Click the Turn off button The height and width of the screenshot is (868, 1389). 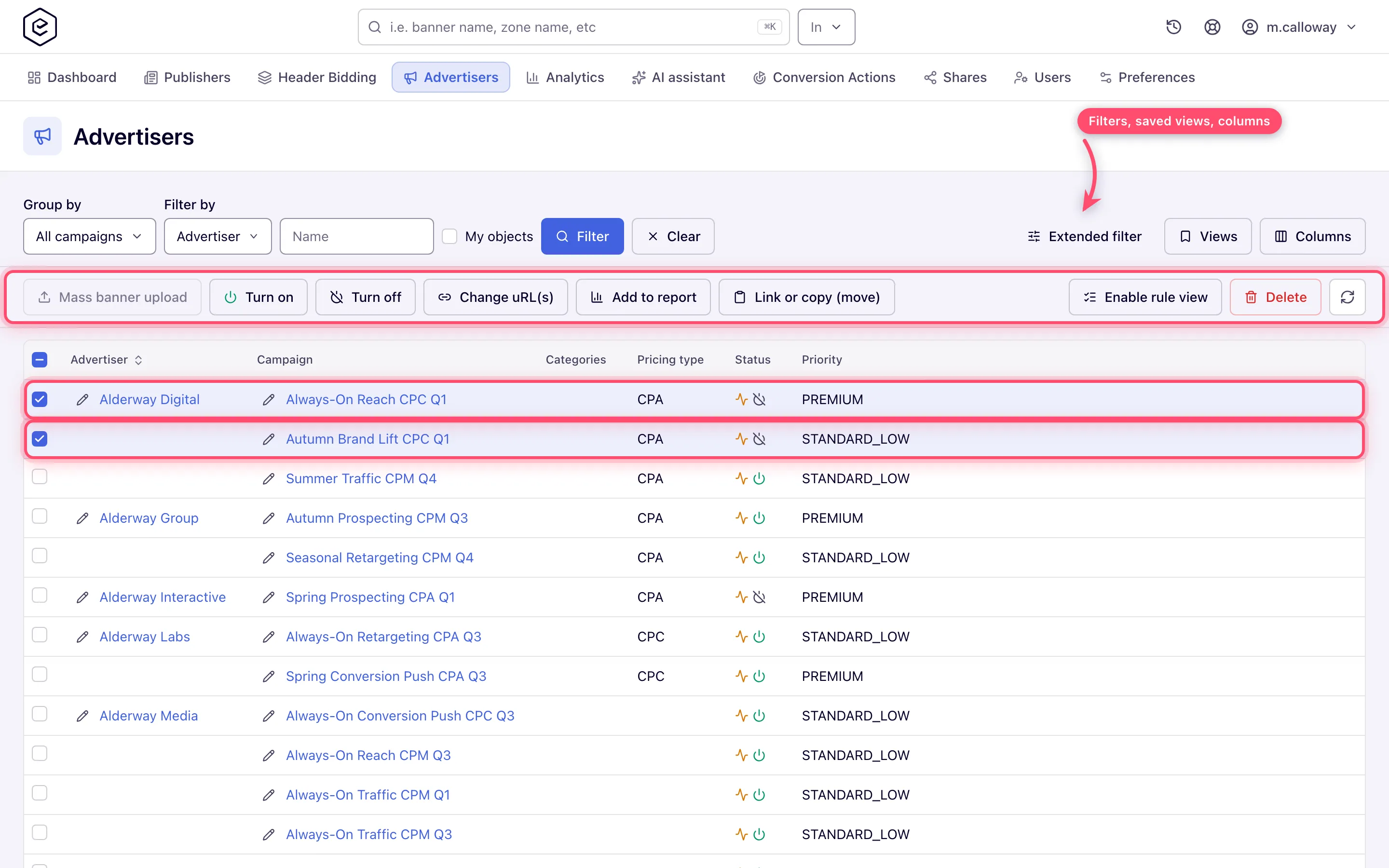point(365,297)
